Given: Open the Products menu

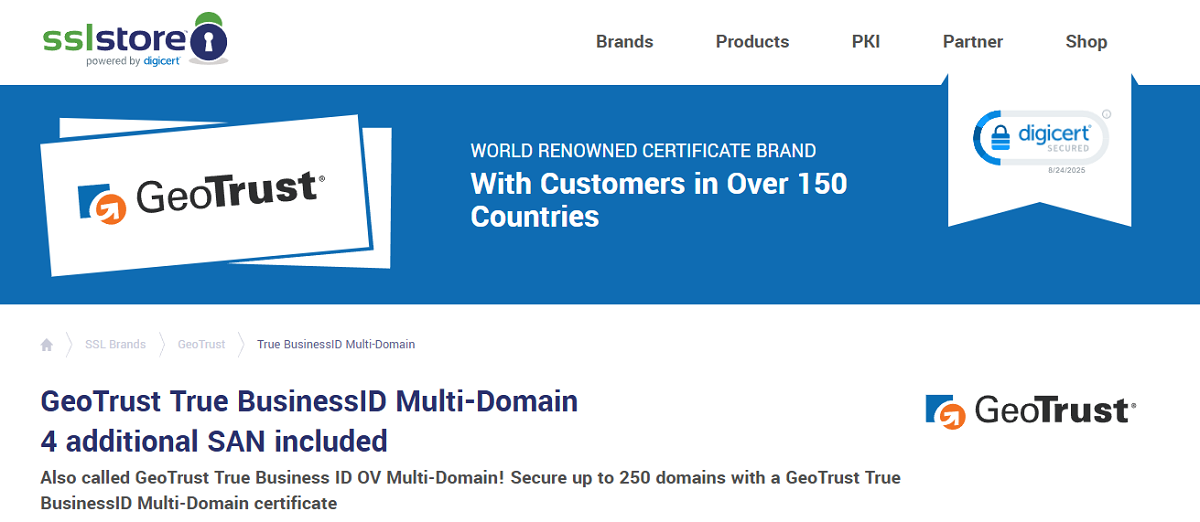Looking at the screenshot, I should point(752,42).
